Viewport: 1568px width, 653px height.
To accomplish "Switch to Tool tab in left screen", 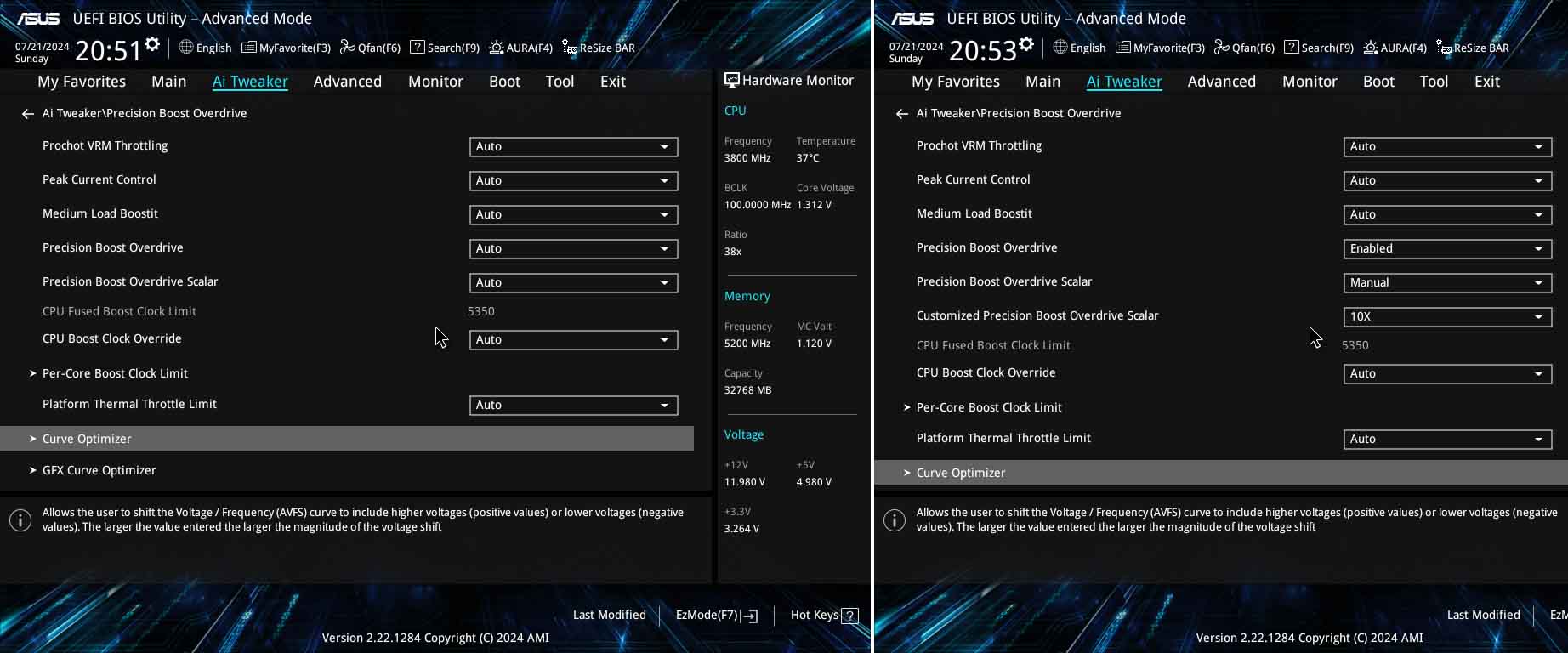I will click(560, 82).
